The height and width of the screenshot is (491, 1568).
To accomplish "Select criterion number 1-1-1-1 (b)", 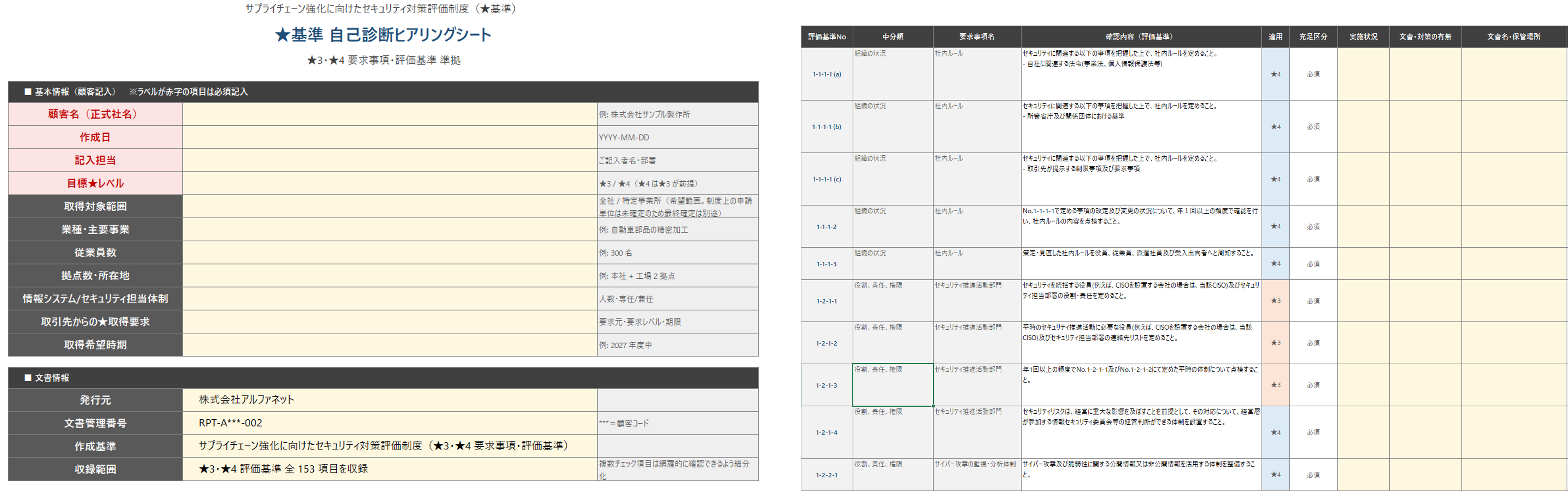I will tap(827, 127).
